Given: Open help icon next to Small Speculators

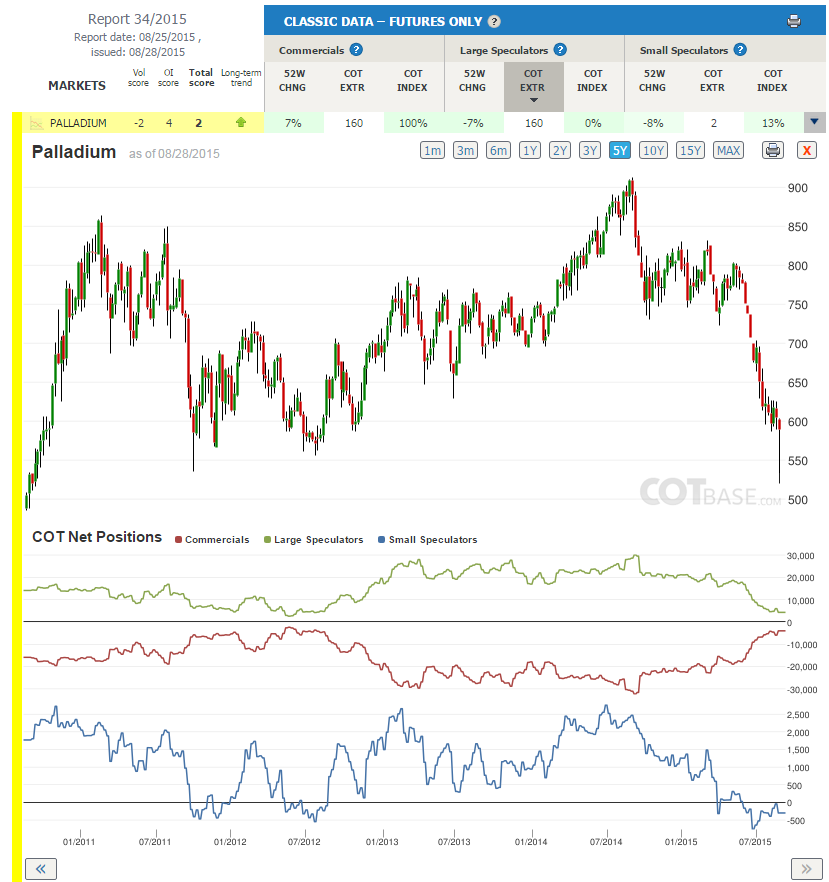Looking at the screenshot, I should click(740, 50).
